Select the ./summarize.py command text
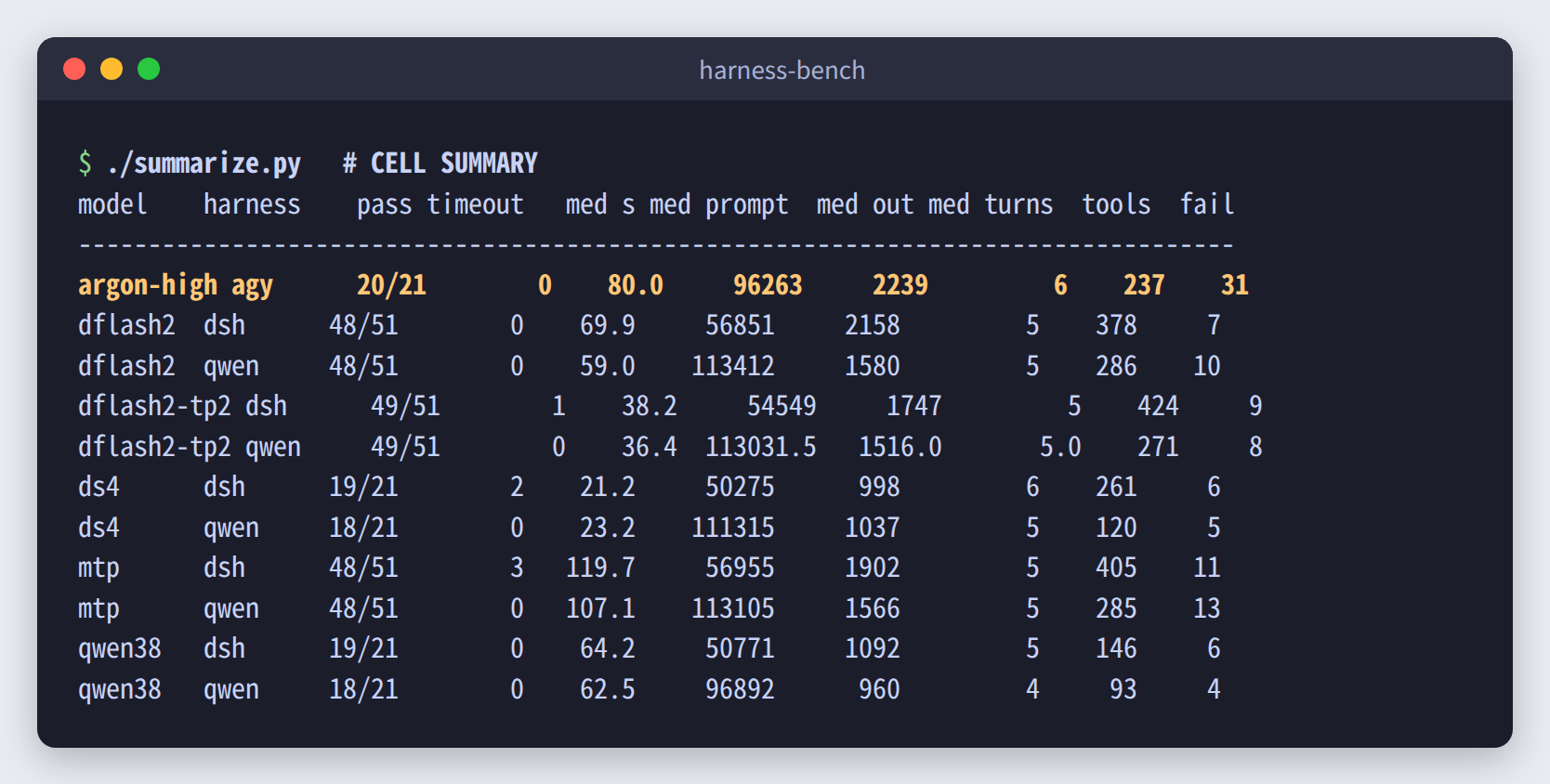 click(x=204, y=163)
